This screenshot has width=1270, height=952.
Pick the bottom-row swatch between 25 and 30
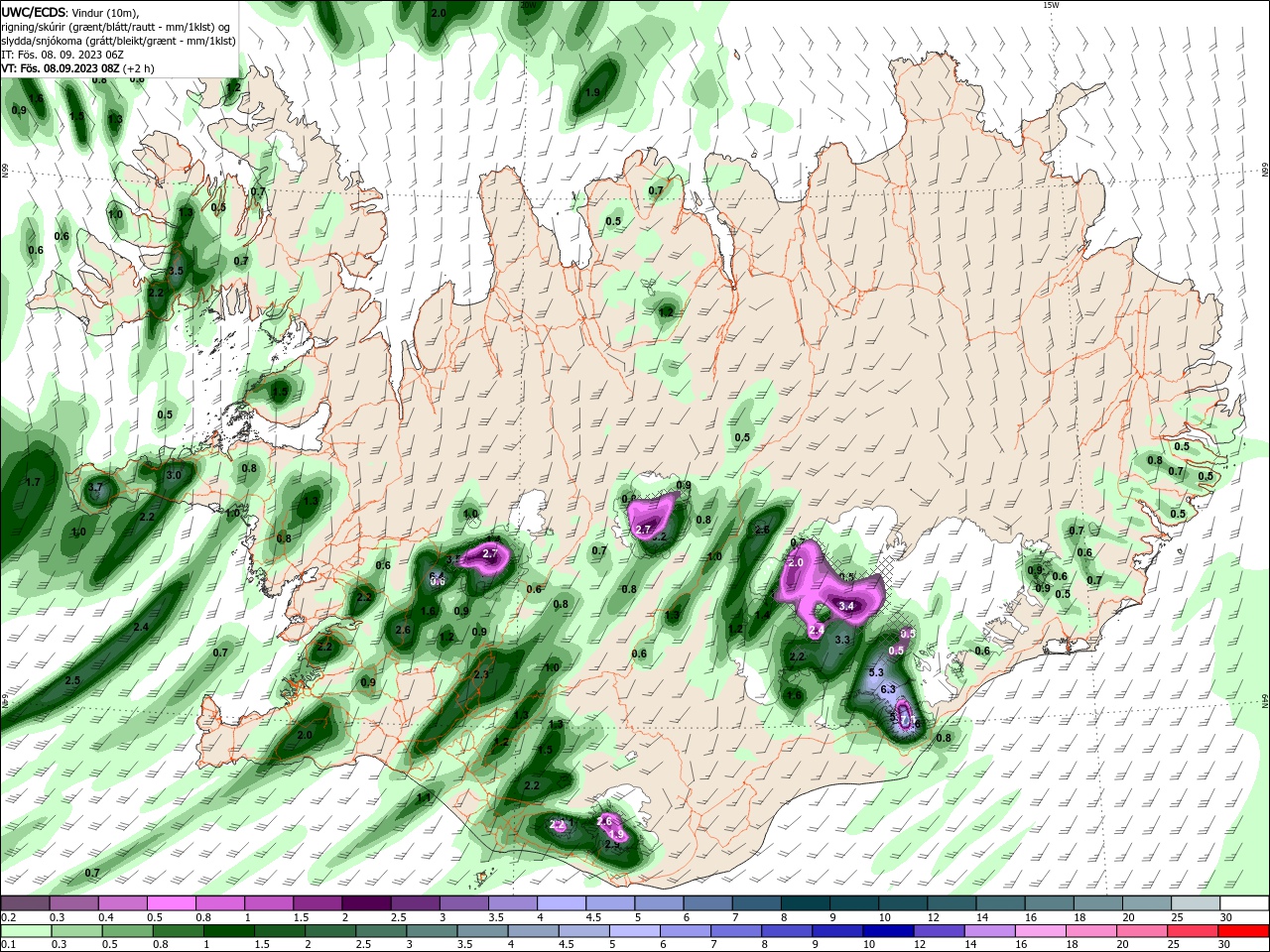pyautogui.click(x=1193, y=931)
